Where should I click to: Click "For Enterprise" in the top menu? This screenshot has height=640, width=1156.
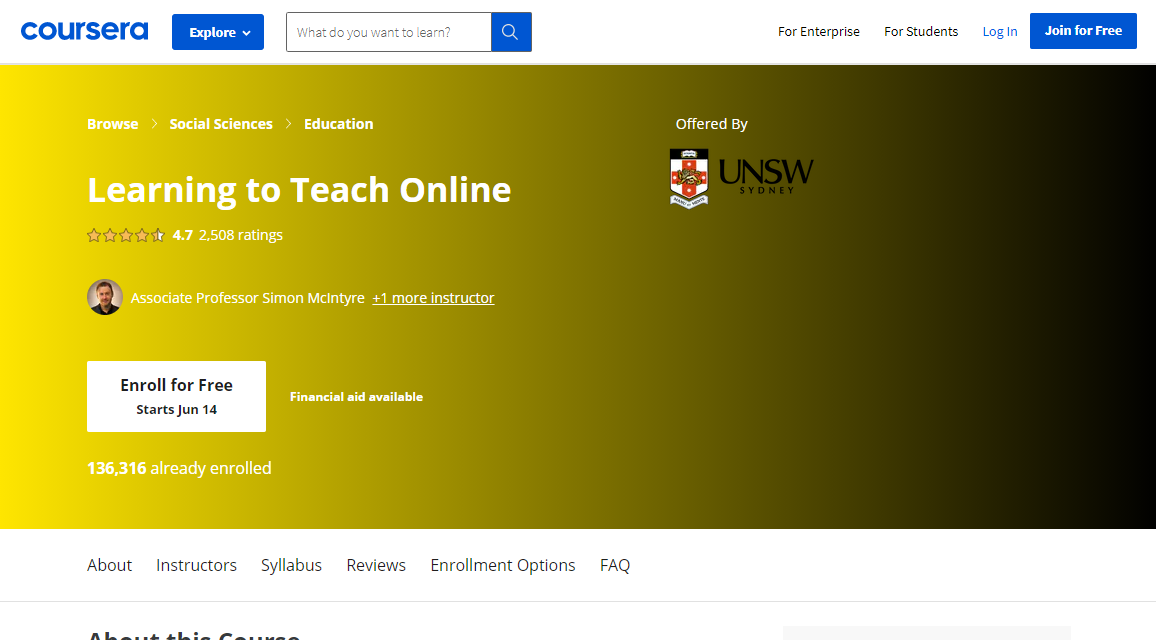[x=818, y=31]
